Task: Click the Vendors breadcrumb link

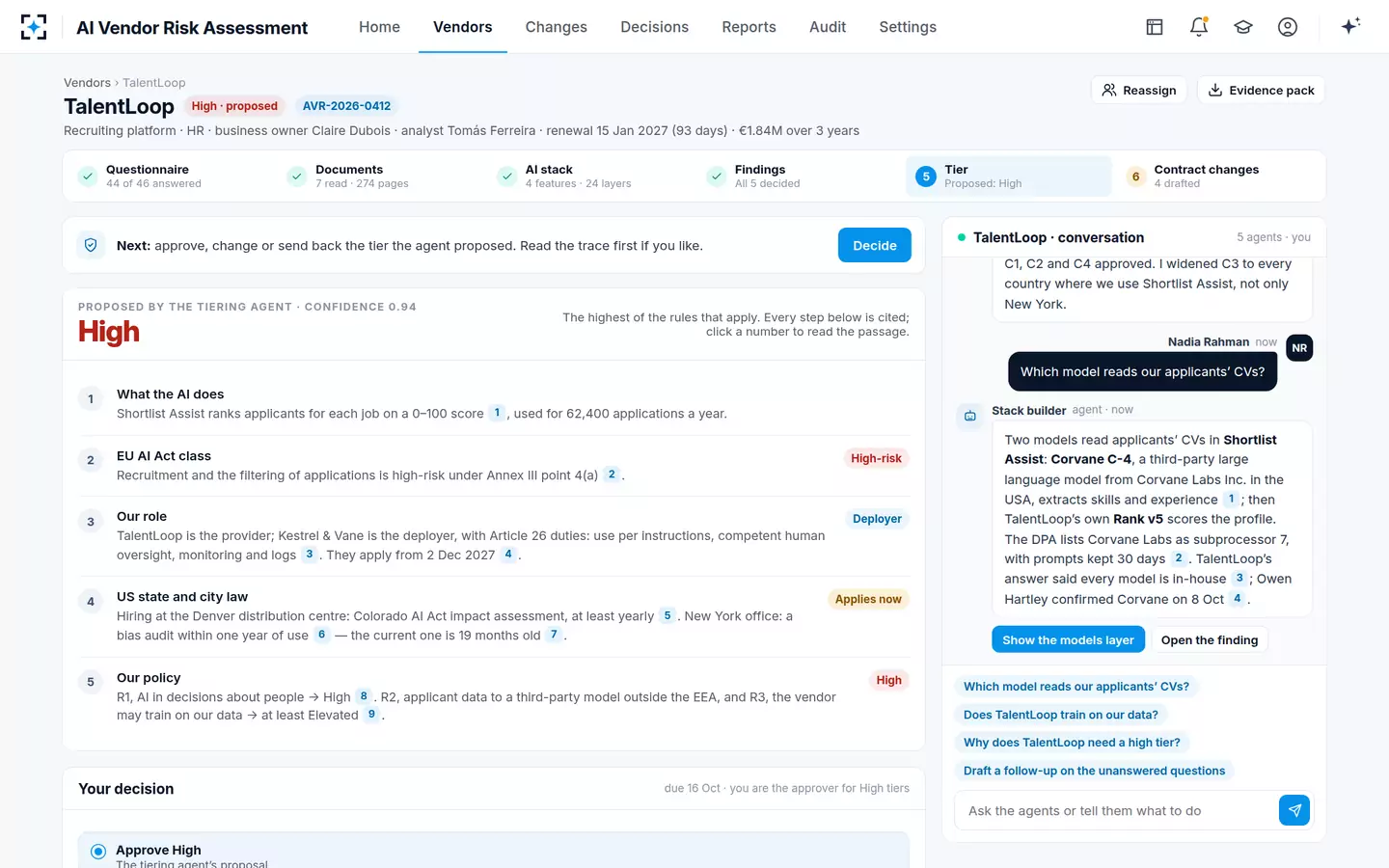Action: [x=87, y=83]
